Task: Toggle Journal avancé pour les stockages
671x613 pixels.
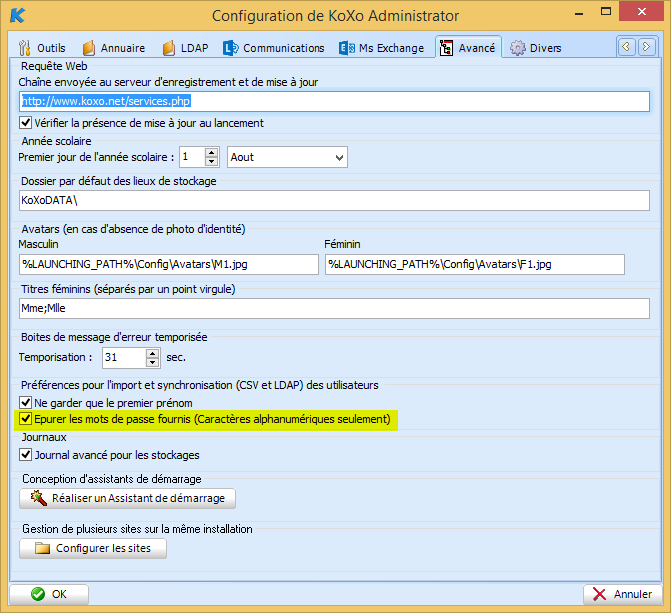Action: tap(26, 455)
